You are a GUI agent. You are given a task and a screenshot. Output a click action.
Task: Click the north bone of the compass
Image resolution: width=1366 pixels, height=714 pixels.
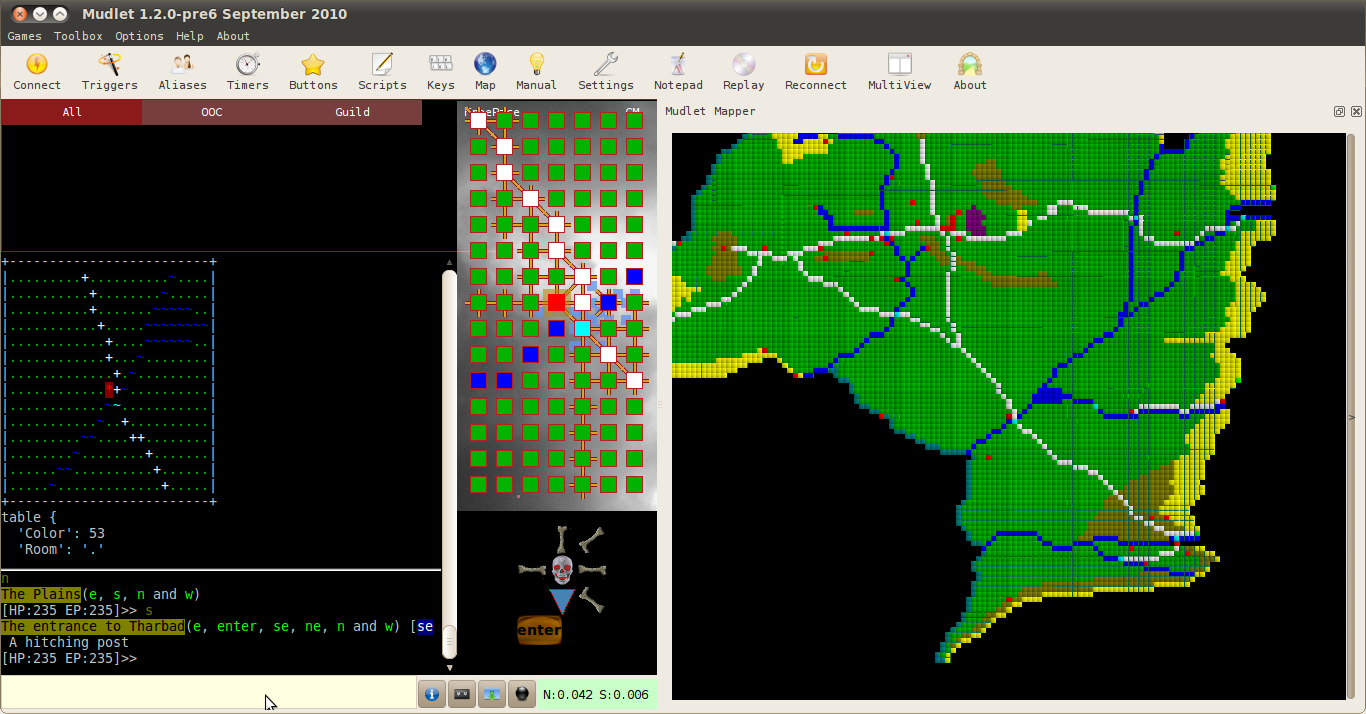click(x=562, y=539)
